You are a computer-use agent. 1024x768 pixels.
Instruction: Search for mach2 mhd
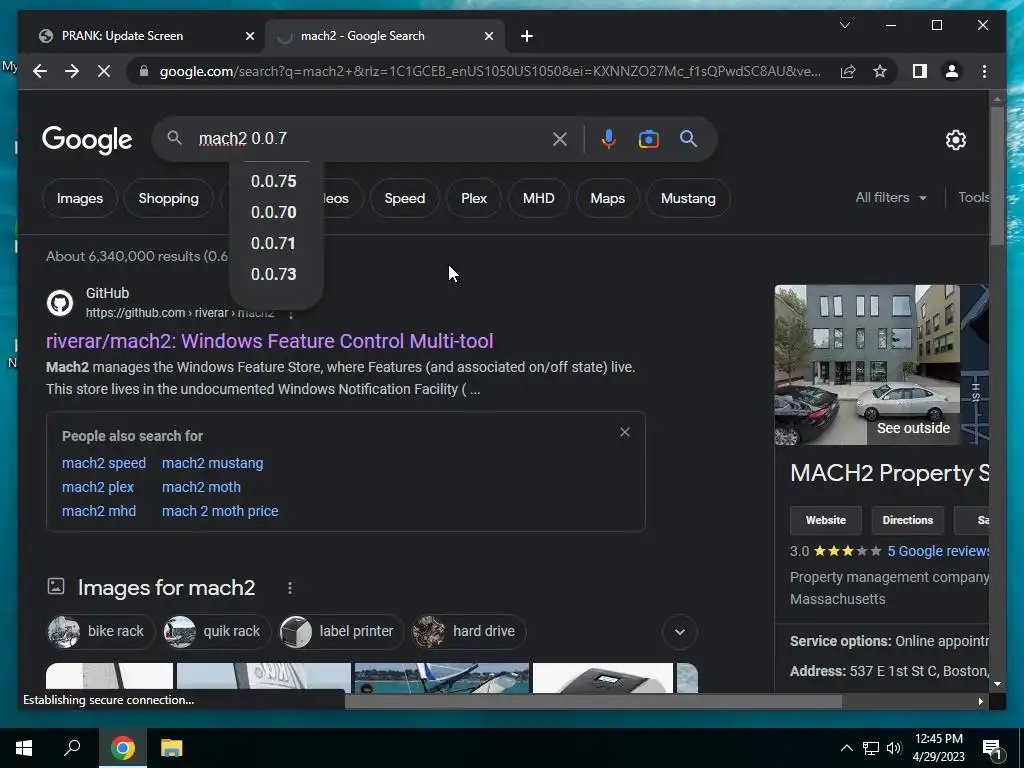pyautogui.click(x=99, y=511)
